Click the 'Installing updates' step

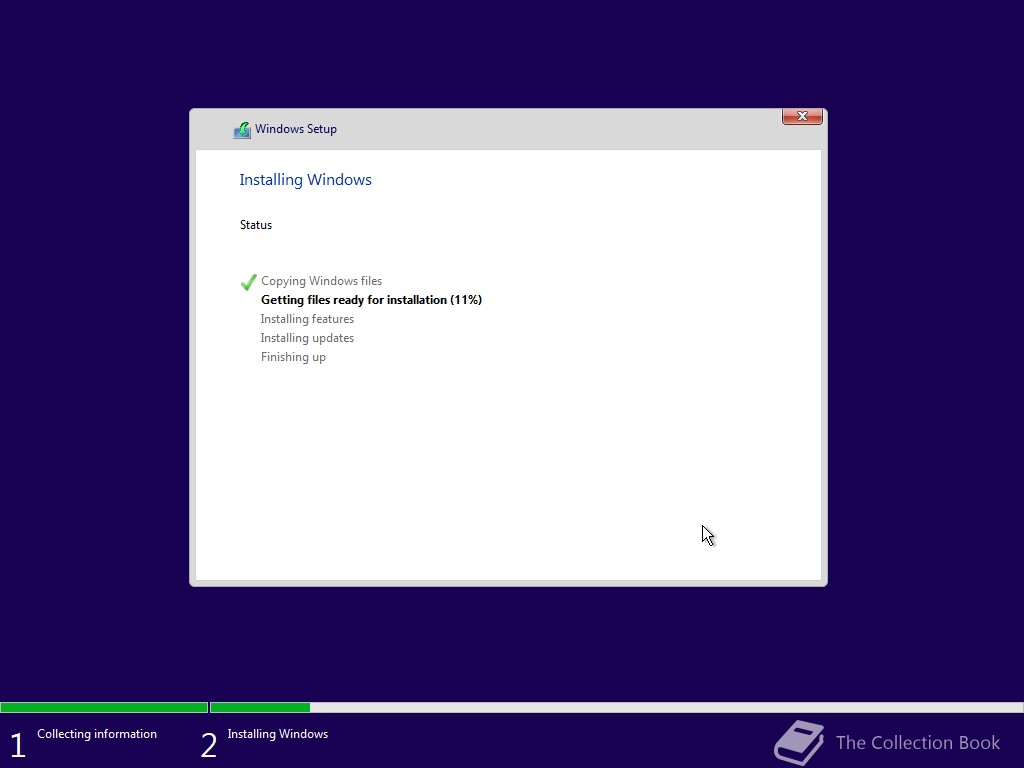[307, 338]
